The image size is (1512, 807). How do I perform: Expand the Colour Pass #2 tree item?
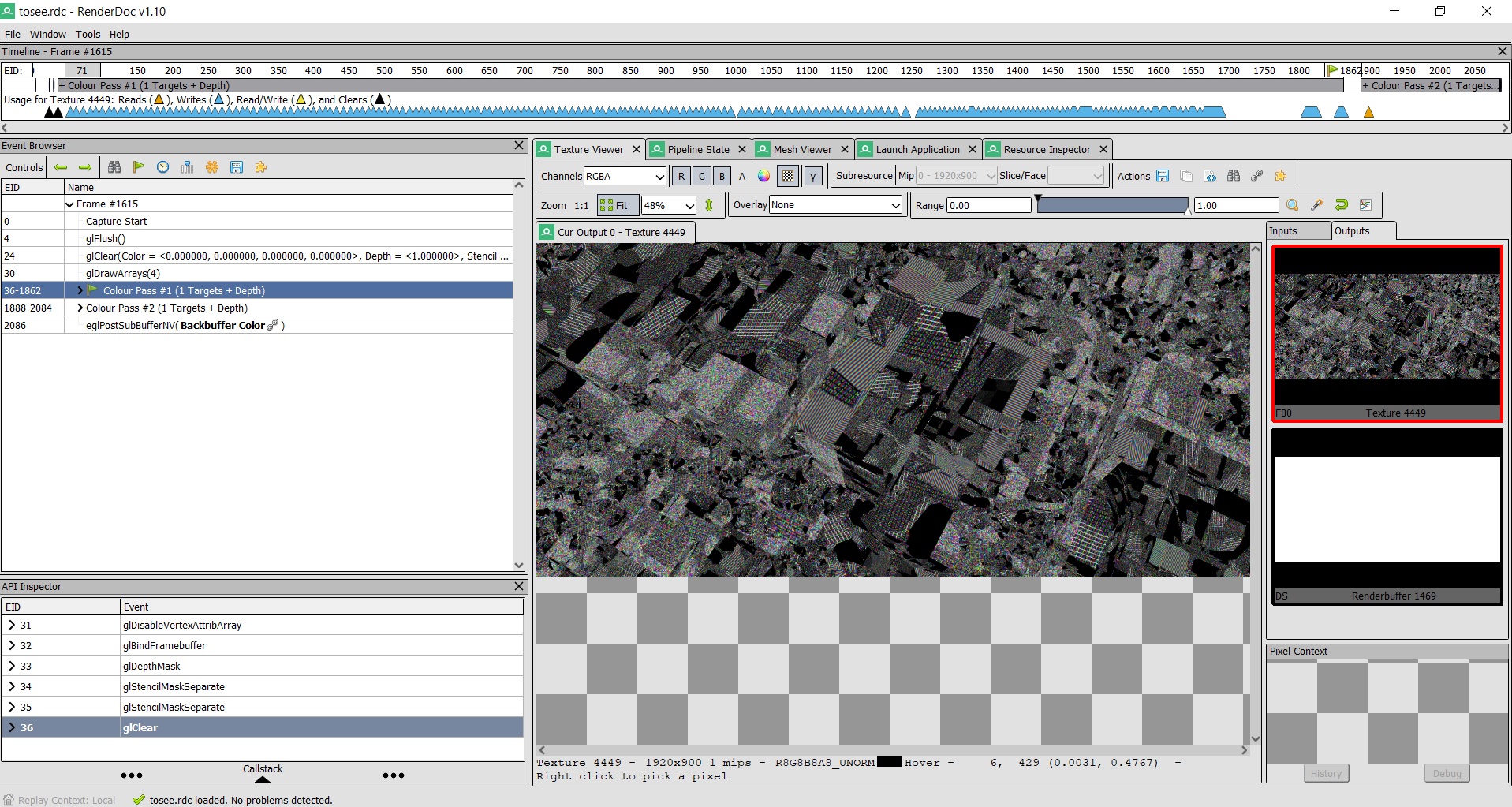[x=80, y=308]
